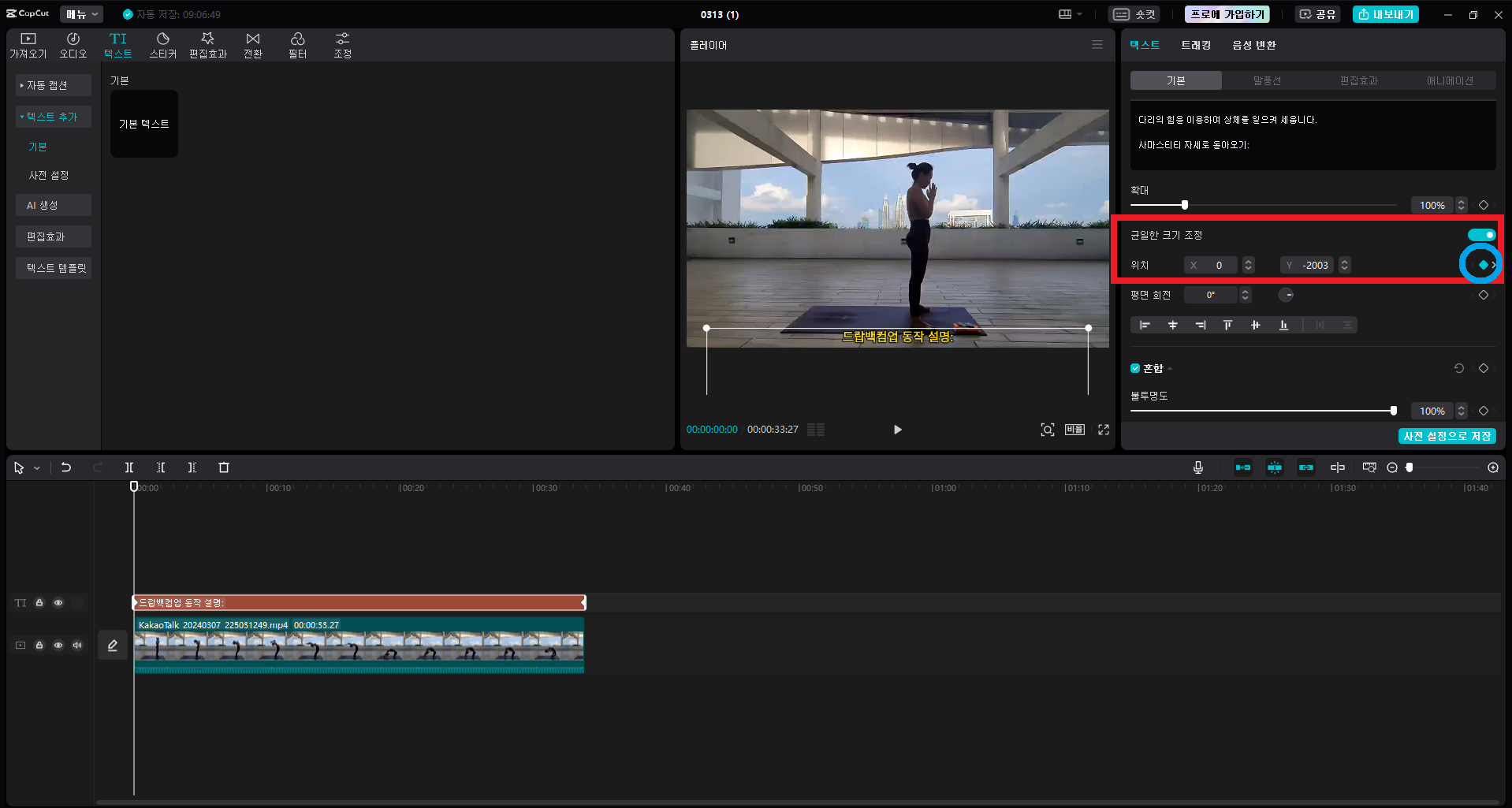The height and width of the screenshot is (808, 1512).
Task: Mute the video track speaker icon
Action: tap(77, 646)
